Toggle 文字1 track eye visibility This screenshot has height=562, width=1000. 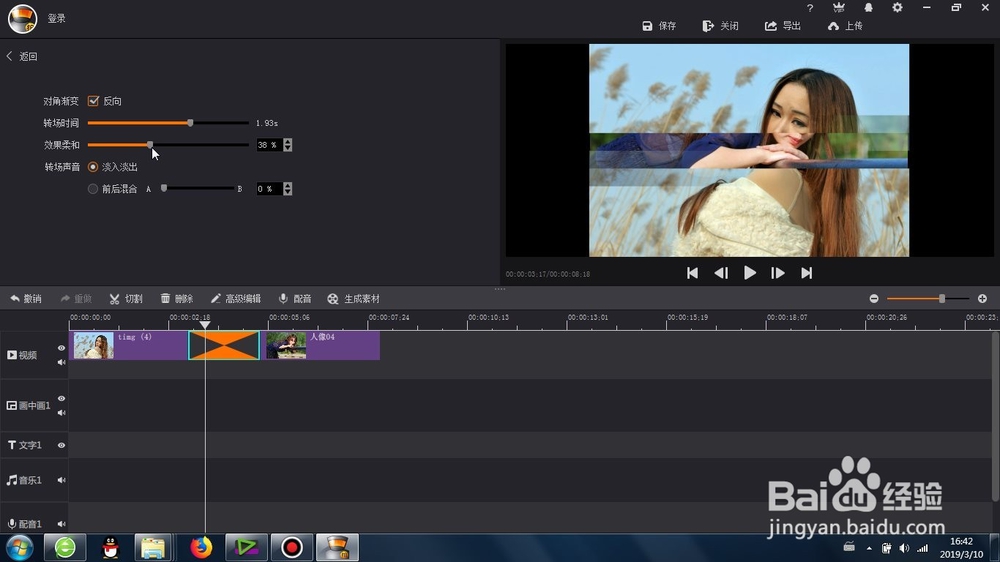pyautogui.click(x=61, y=445)
